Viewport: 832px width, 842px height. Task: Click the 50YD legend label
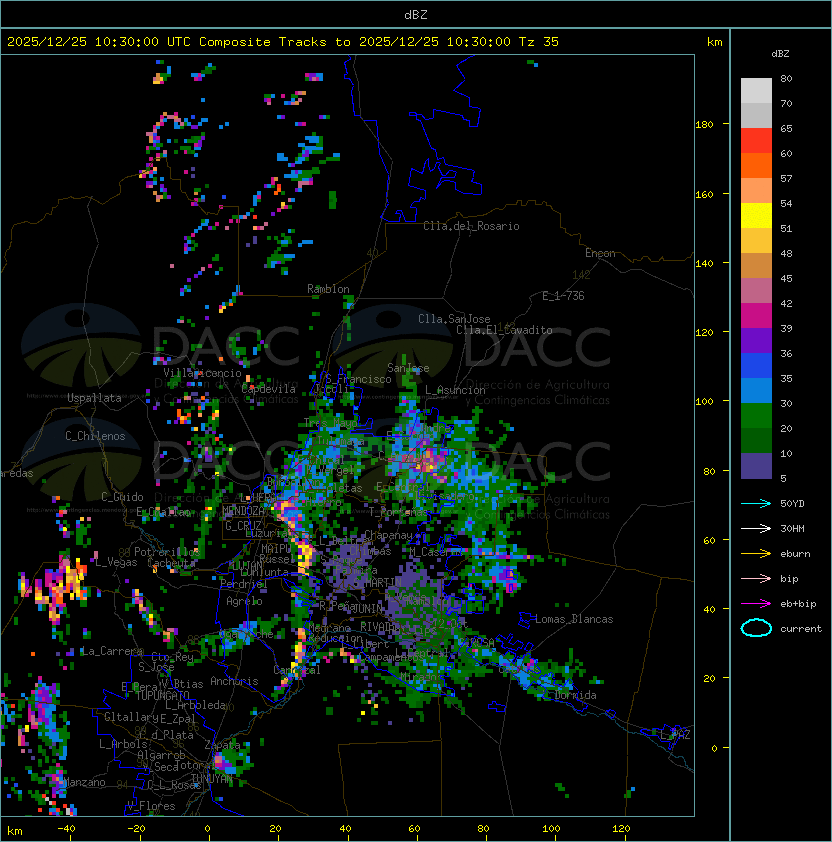click(x=792, y=503)
